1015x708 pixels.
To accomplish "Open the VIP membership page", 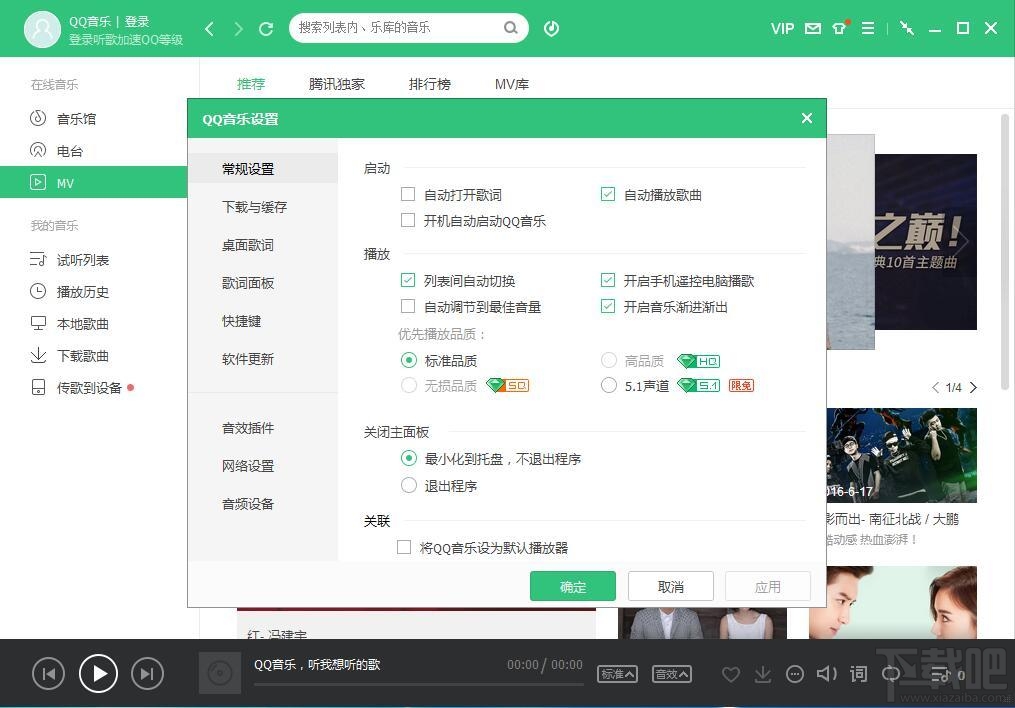I will click(x=782, y=28).
